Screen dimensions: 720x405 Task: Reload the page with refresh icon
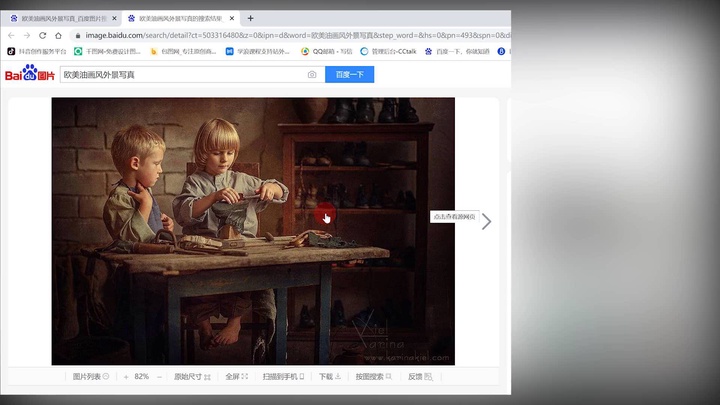(42, 35)
